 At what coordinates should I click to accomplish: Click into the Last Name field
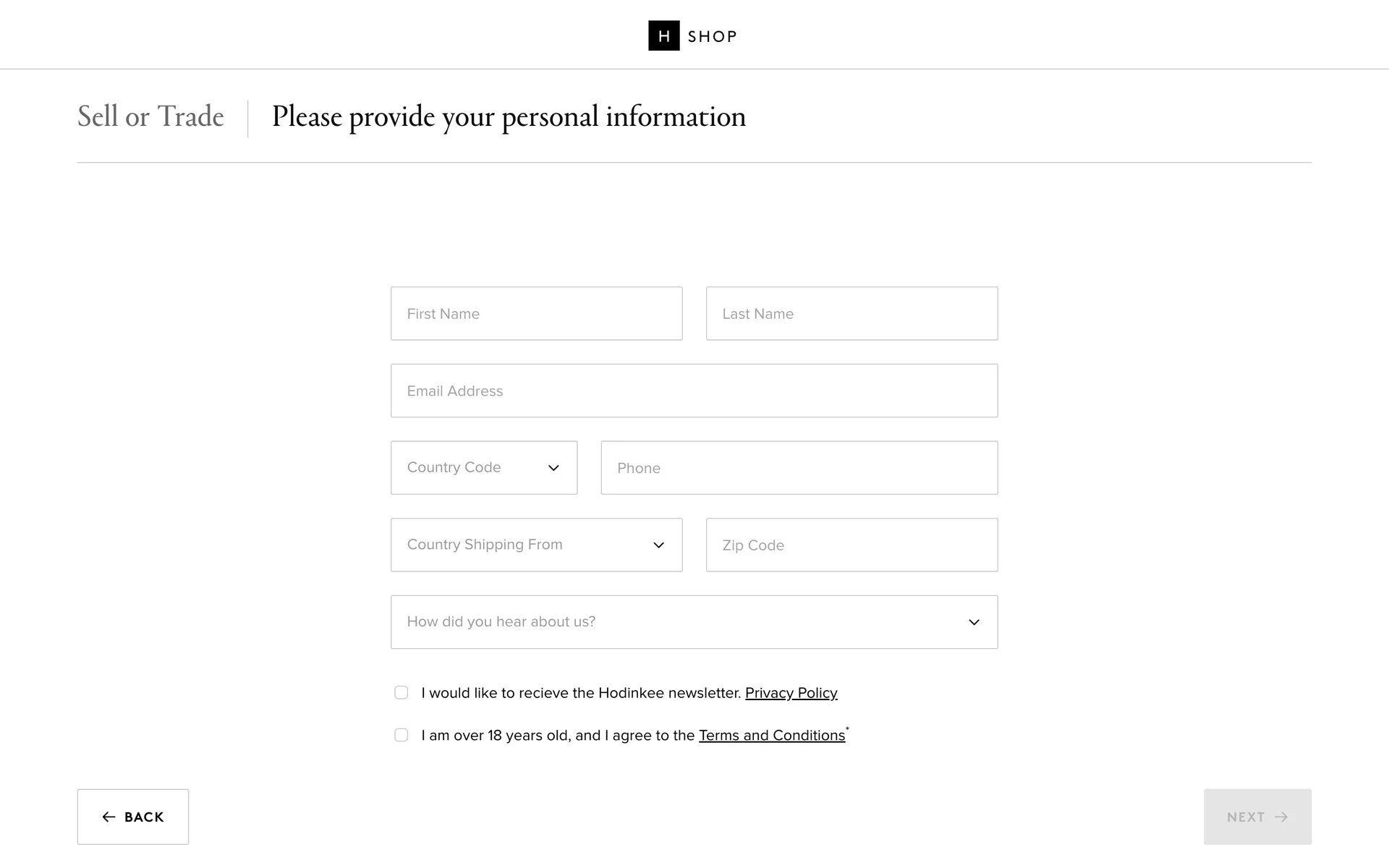coord(851,314)
